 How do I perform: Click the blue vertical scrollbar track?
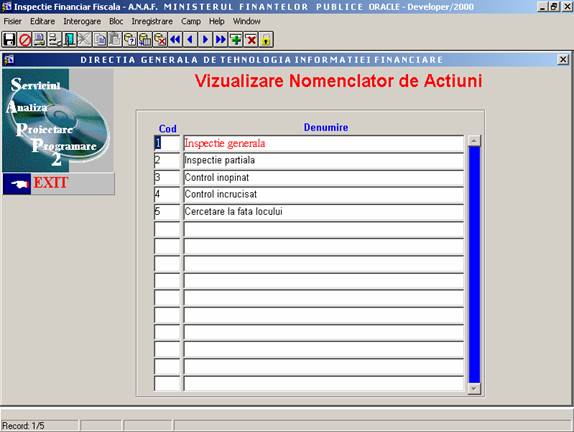(x=474, y=264)
